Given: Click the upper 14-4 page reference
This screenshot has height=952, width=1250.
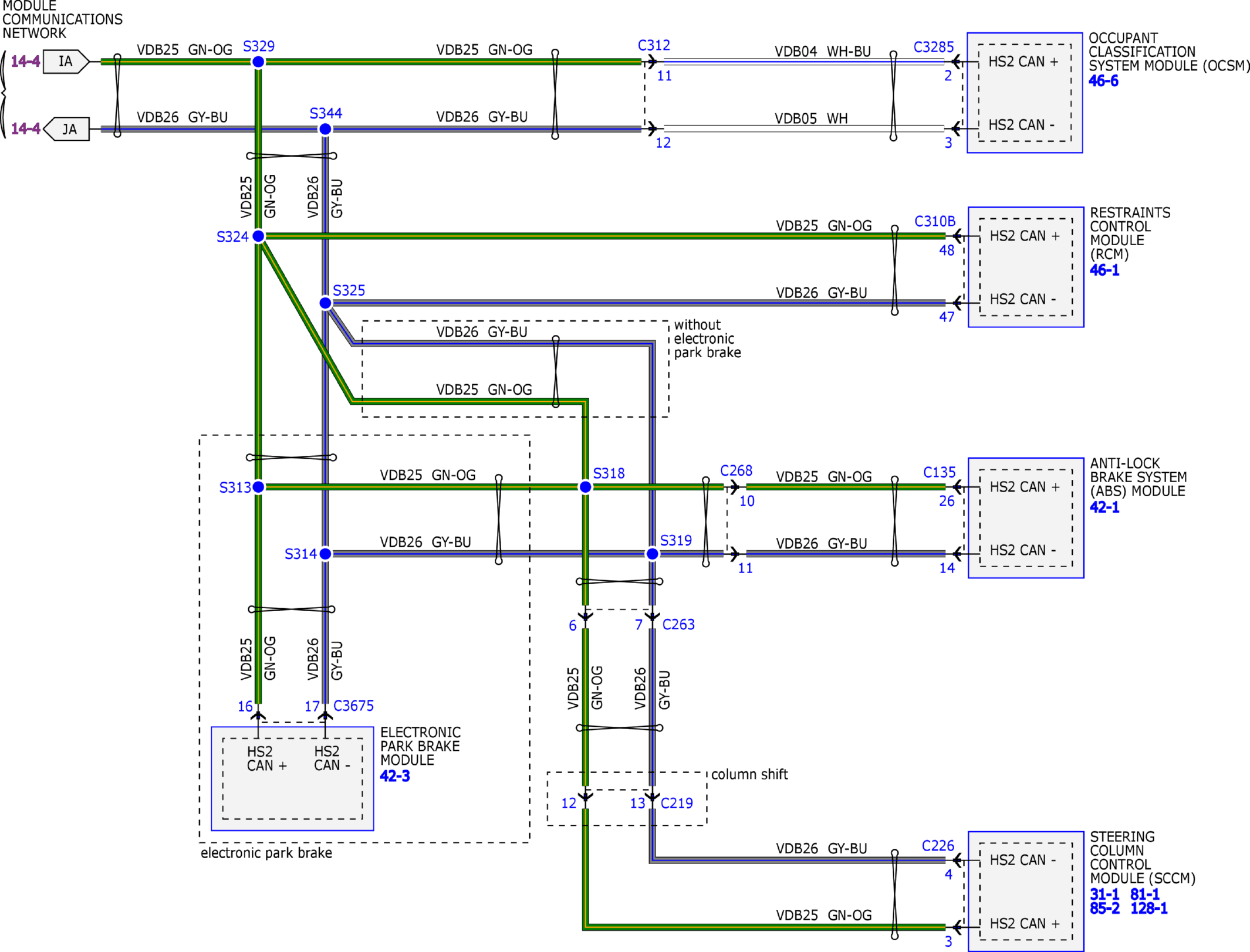Looking at the screenshot, I should click(x=25, y=62).
